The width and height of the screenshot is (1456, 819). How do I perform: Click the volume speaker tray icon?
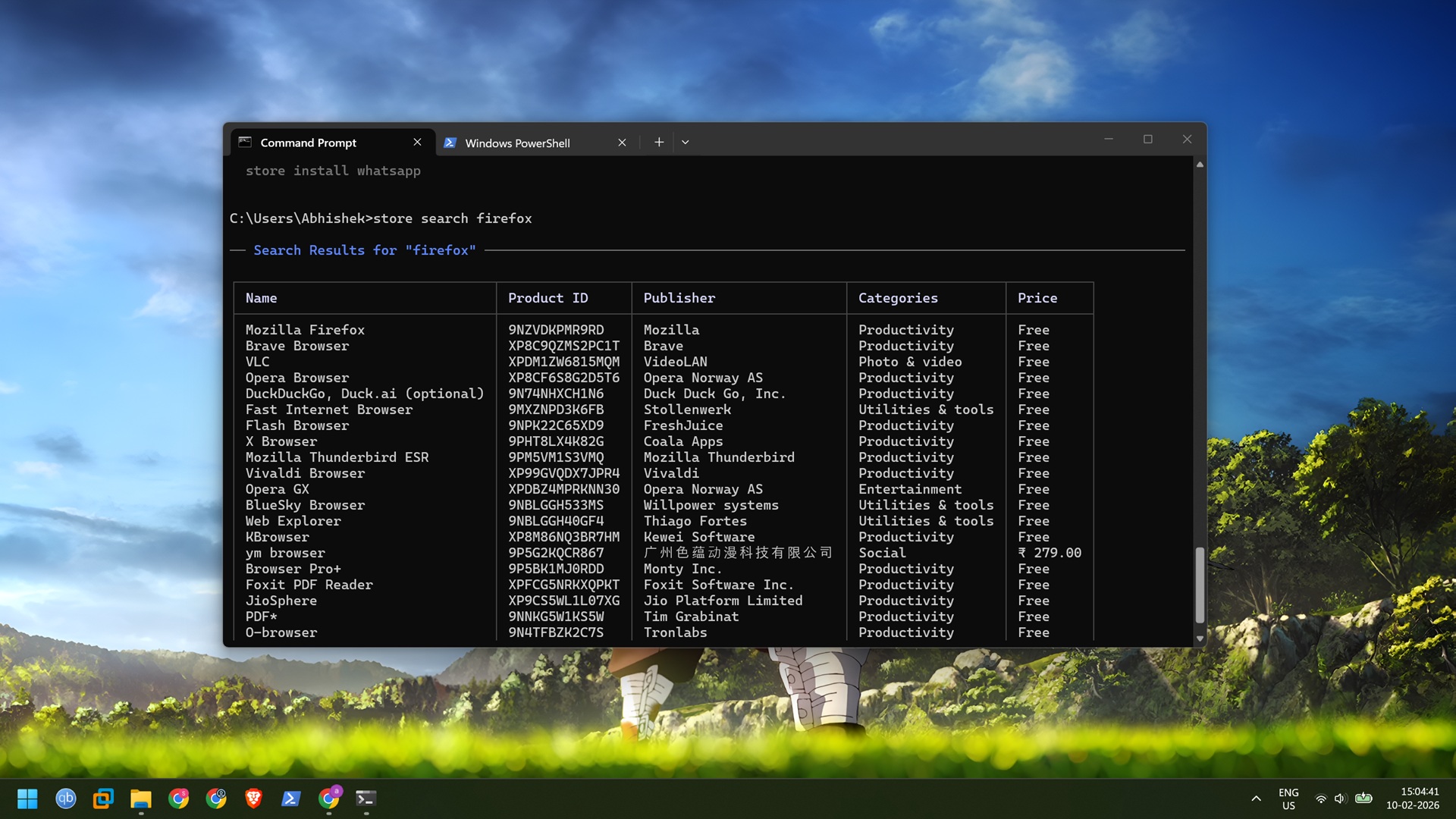click(x=1340, y=799)
